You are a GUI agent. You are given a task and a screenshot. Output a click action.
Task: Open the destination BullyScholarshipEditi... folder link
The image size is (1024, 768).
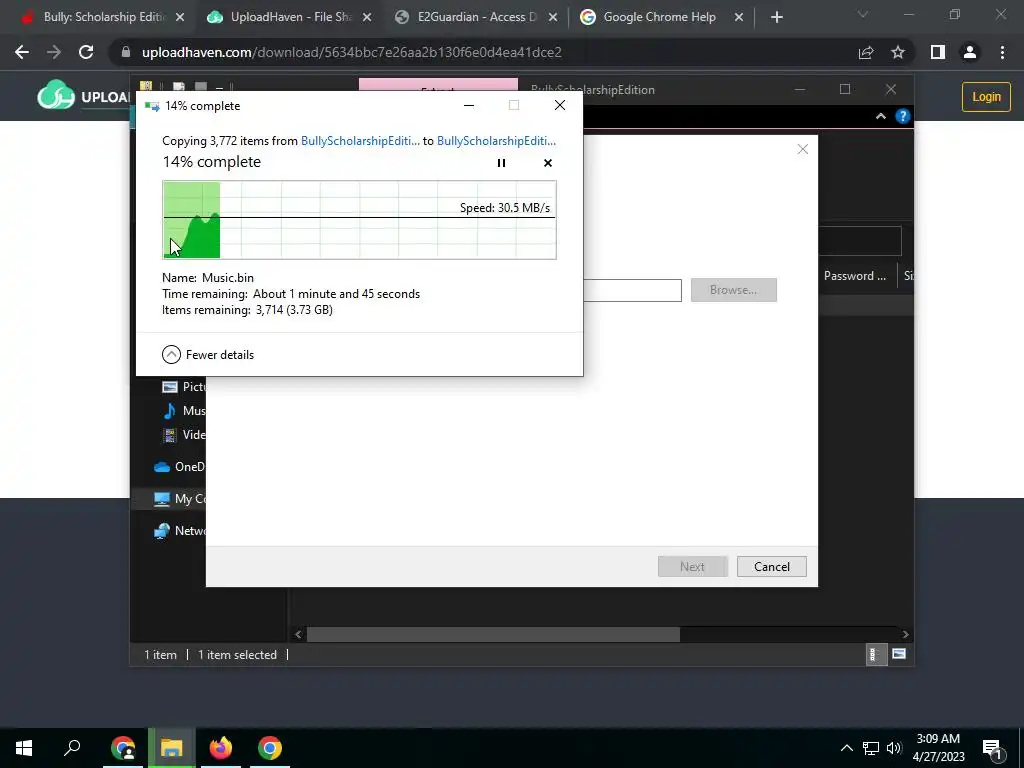tap(496, 140)
